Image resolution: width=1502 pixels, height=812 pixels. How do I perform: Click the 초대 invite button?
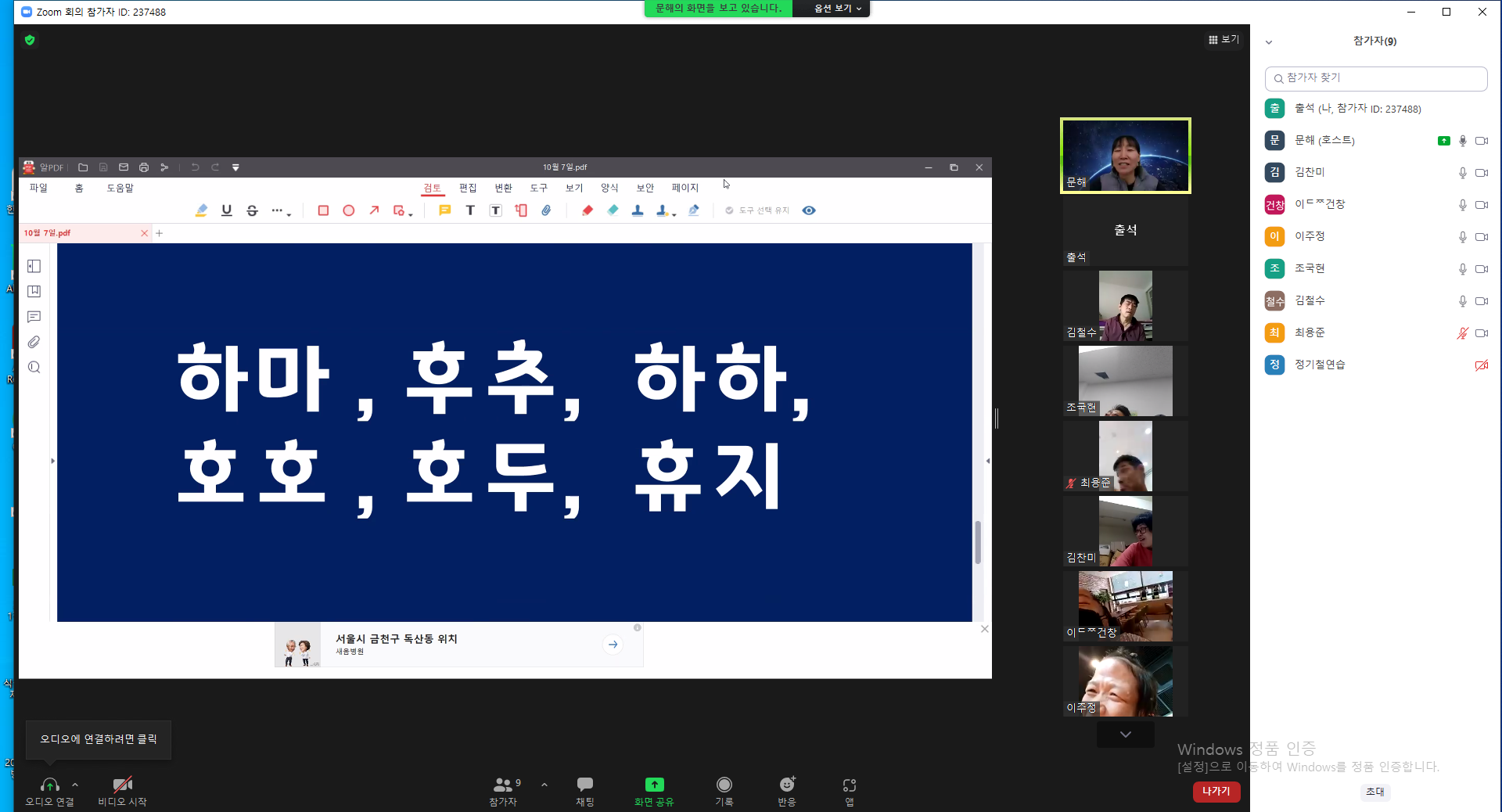point(1374,792)
